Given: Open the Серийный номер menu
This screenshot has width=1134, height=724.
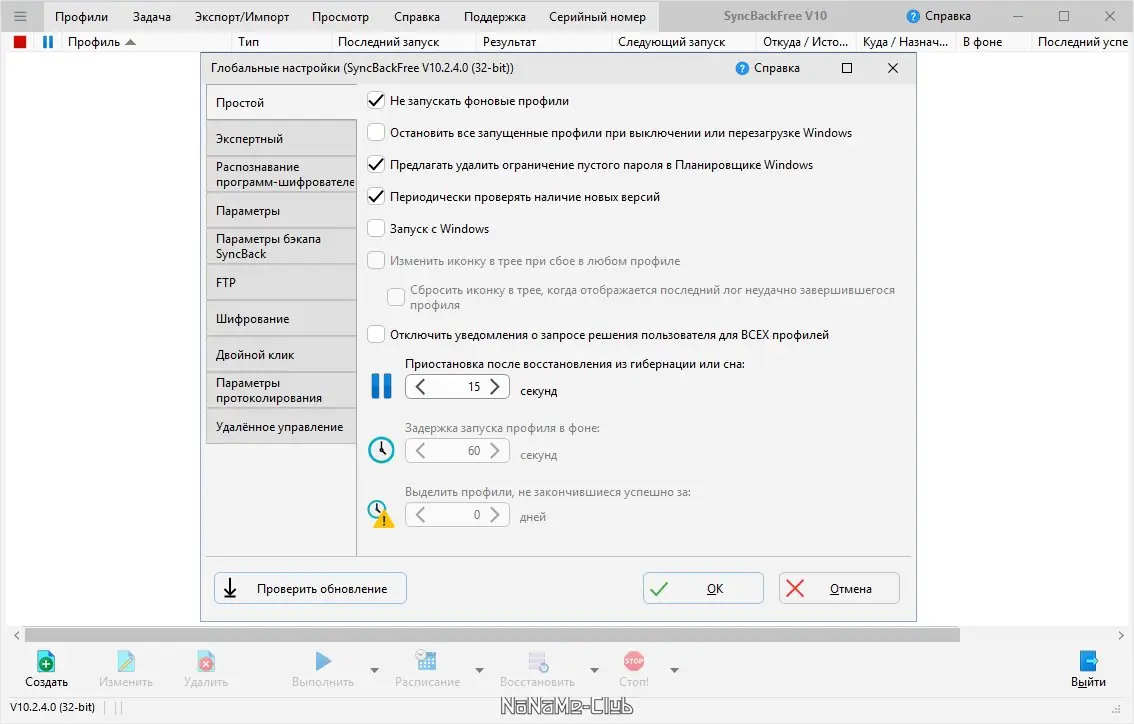Looking at the screenshot, I should (597, 17).
